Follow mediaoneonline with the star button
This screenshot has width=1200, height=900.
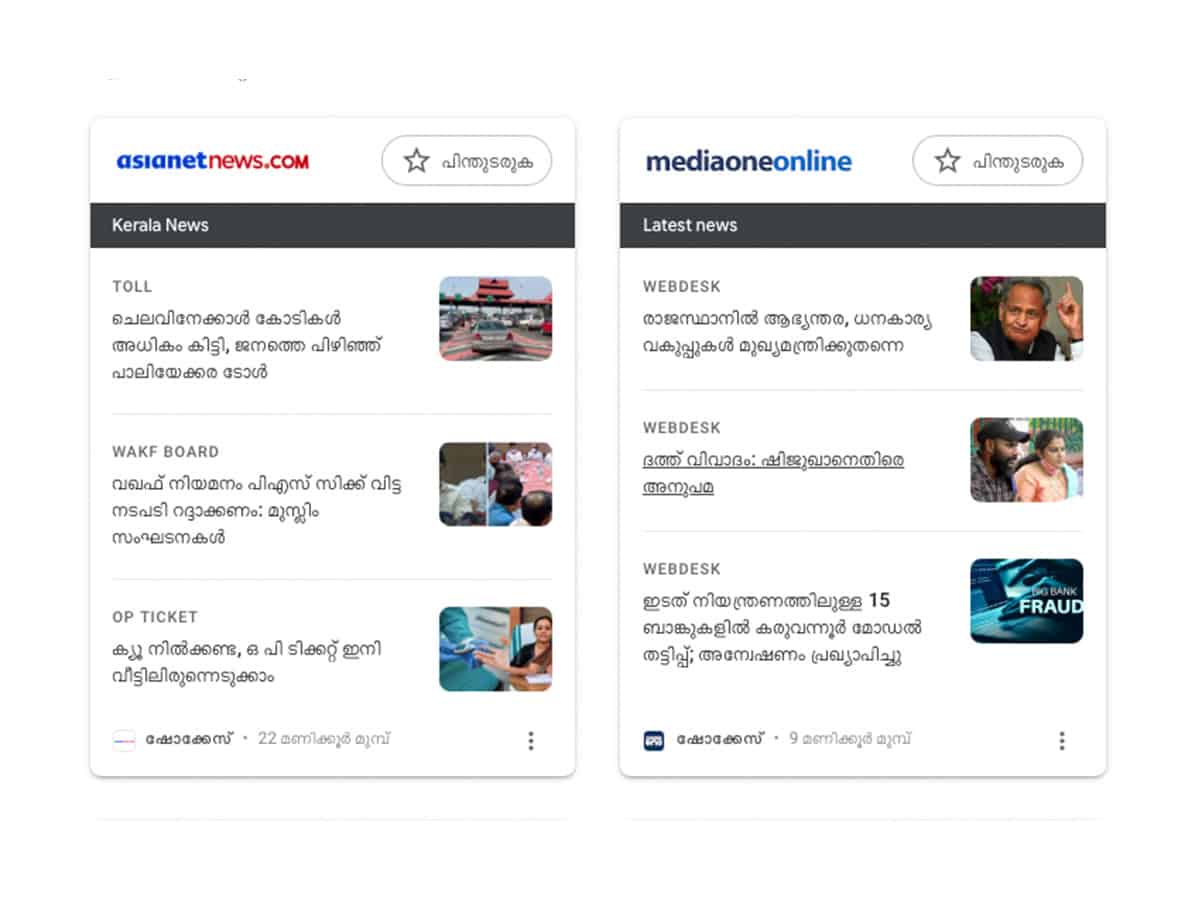(998, 161)
